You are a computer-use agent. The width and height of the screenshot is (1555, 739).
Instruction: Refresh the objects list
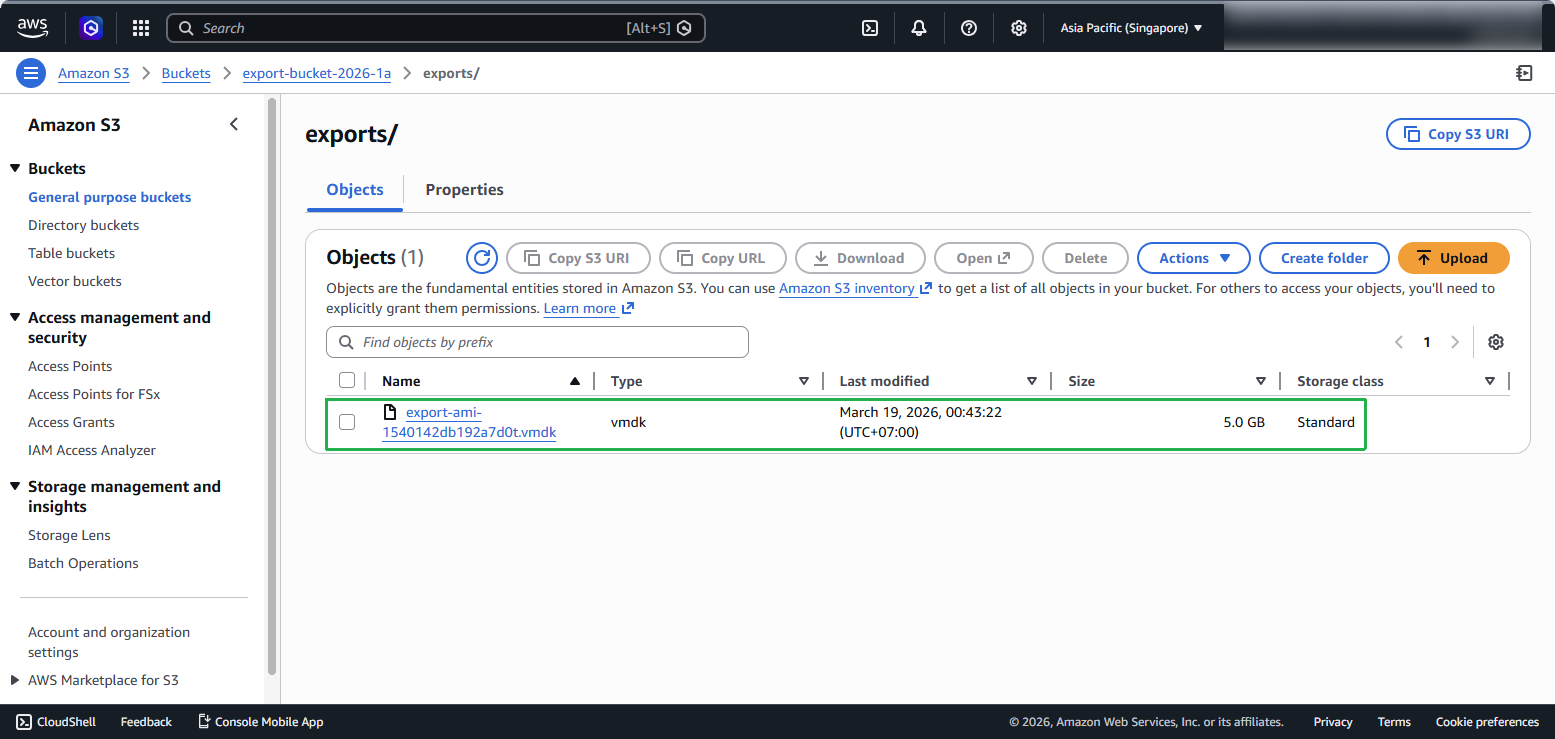pos(482,258)
